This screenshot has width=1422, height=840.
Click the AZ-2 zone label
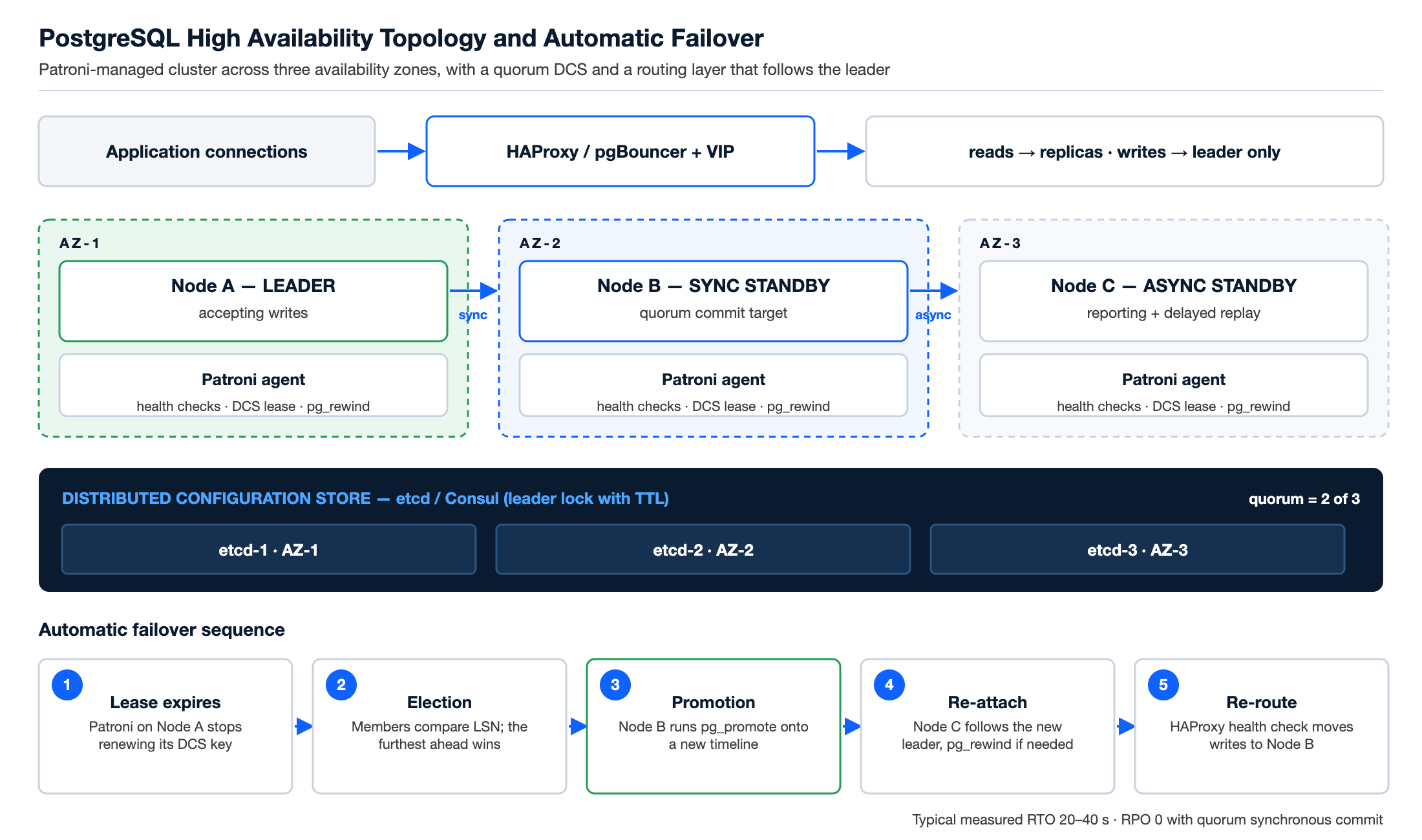[x=540, y=243]
